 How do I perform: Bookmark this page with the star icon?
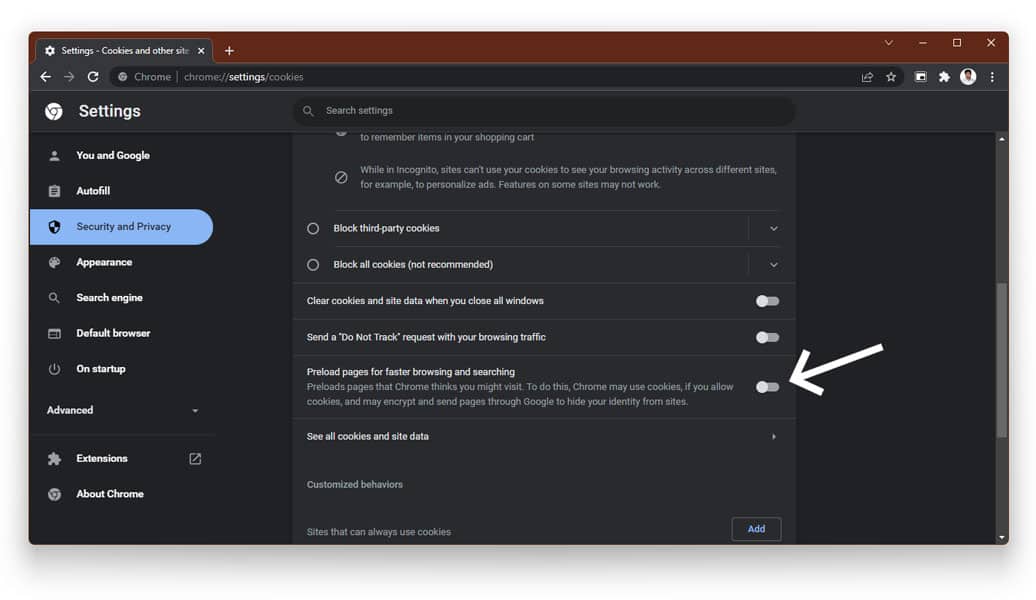point(891,77)
